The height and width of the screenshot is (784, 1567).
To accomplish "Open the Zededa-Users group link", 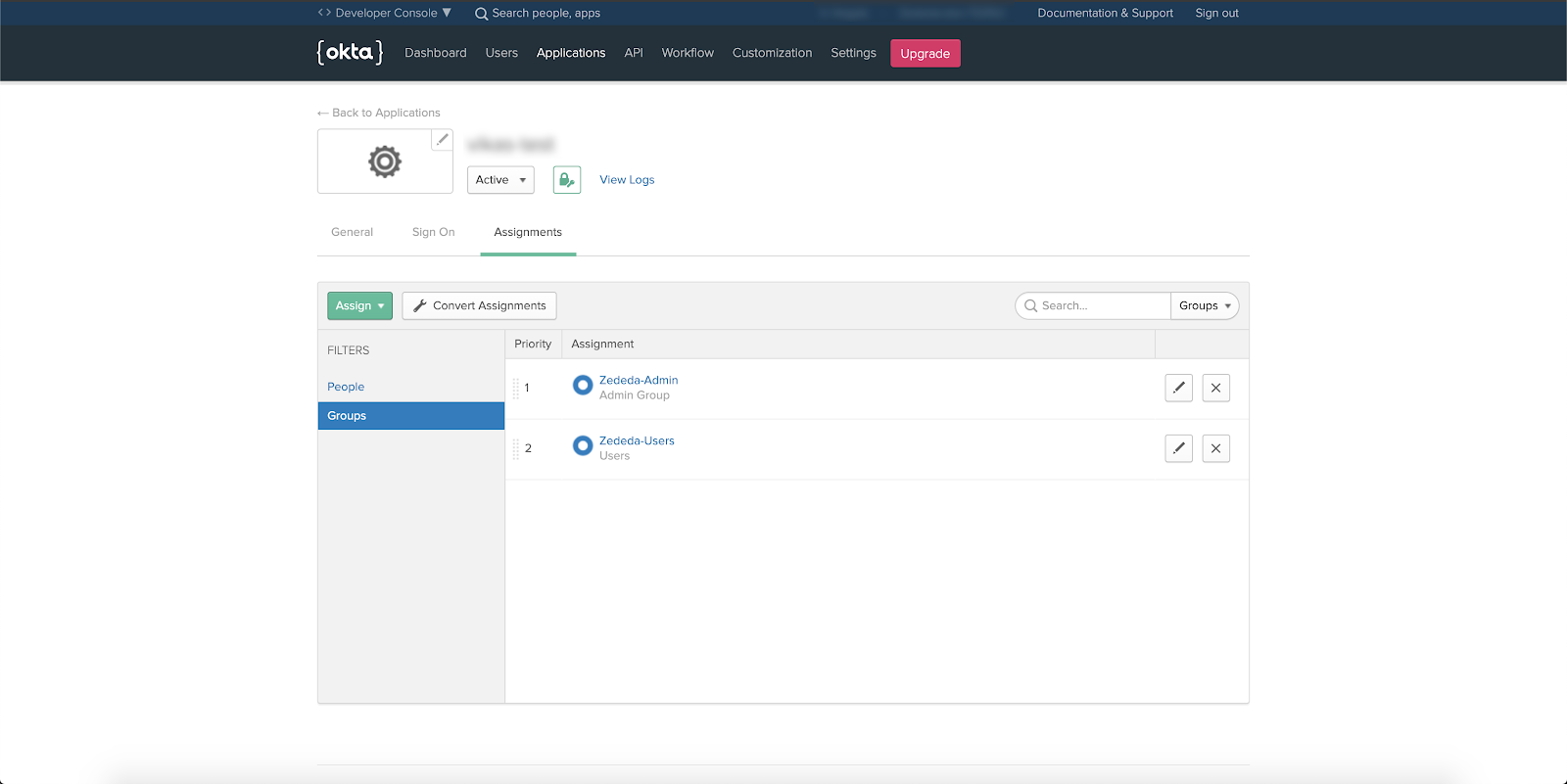I will 637,440.
